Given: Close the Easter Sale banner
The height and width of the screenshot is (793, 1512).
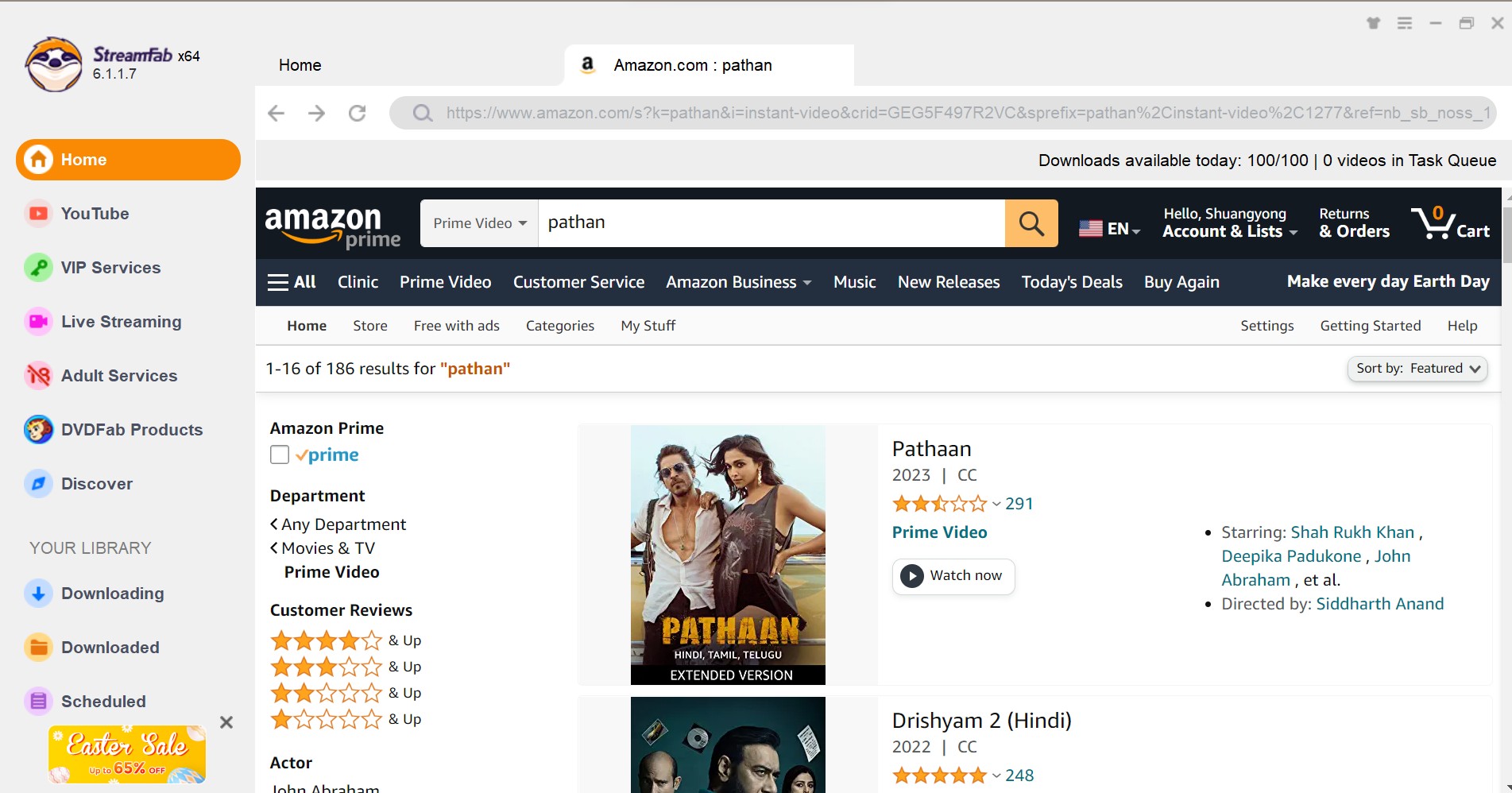Looking at the screenshot, I should (x=226, y=722).
